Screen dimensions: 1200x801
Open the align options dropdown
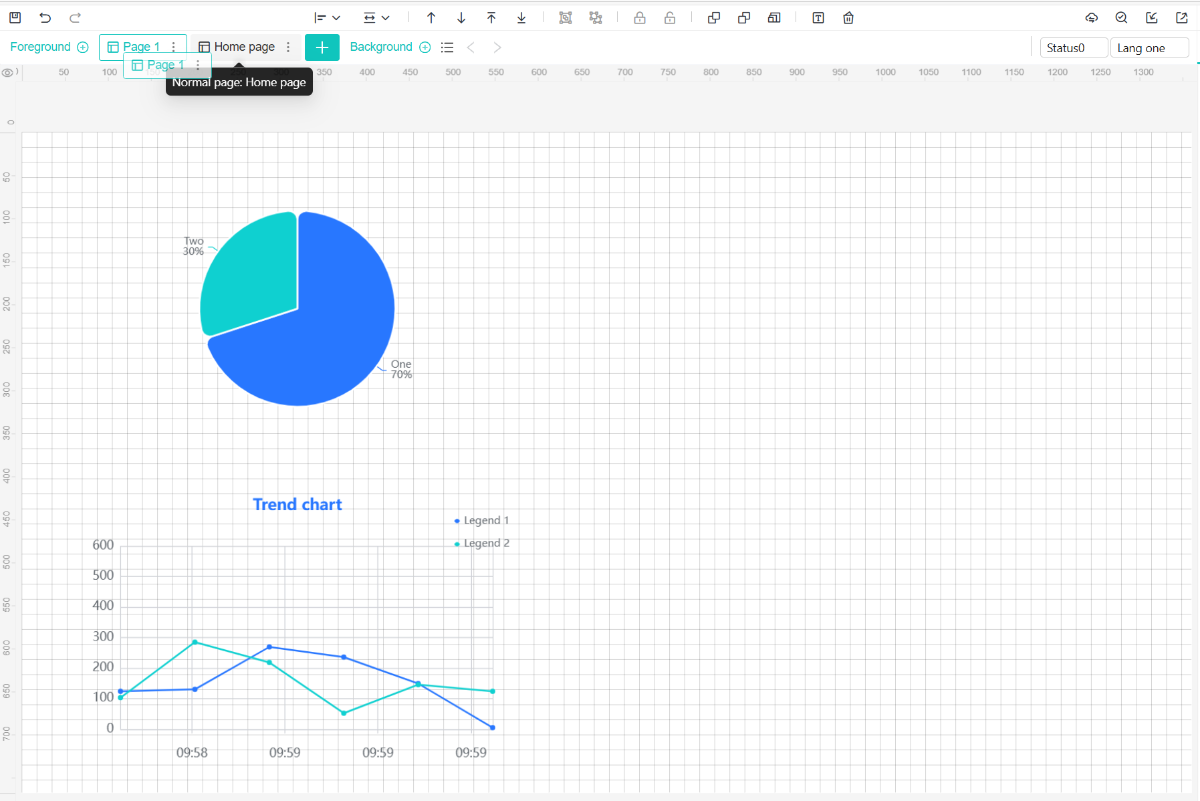click(x=327, y=17)
